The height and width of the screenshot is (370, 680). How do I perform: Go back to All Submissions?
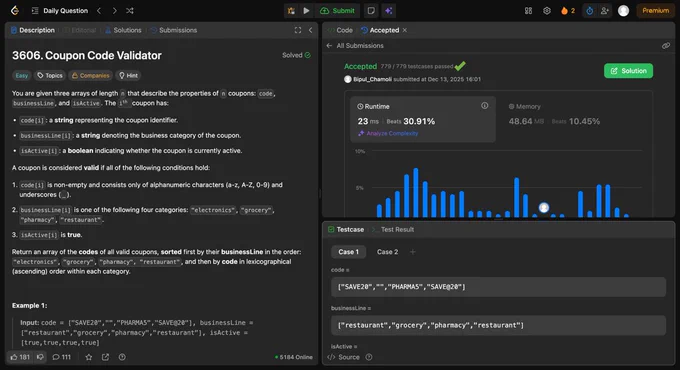click(355, 46)
